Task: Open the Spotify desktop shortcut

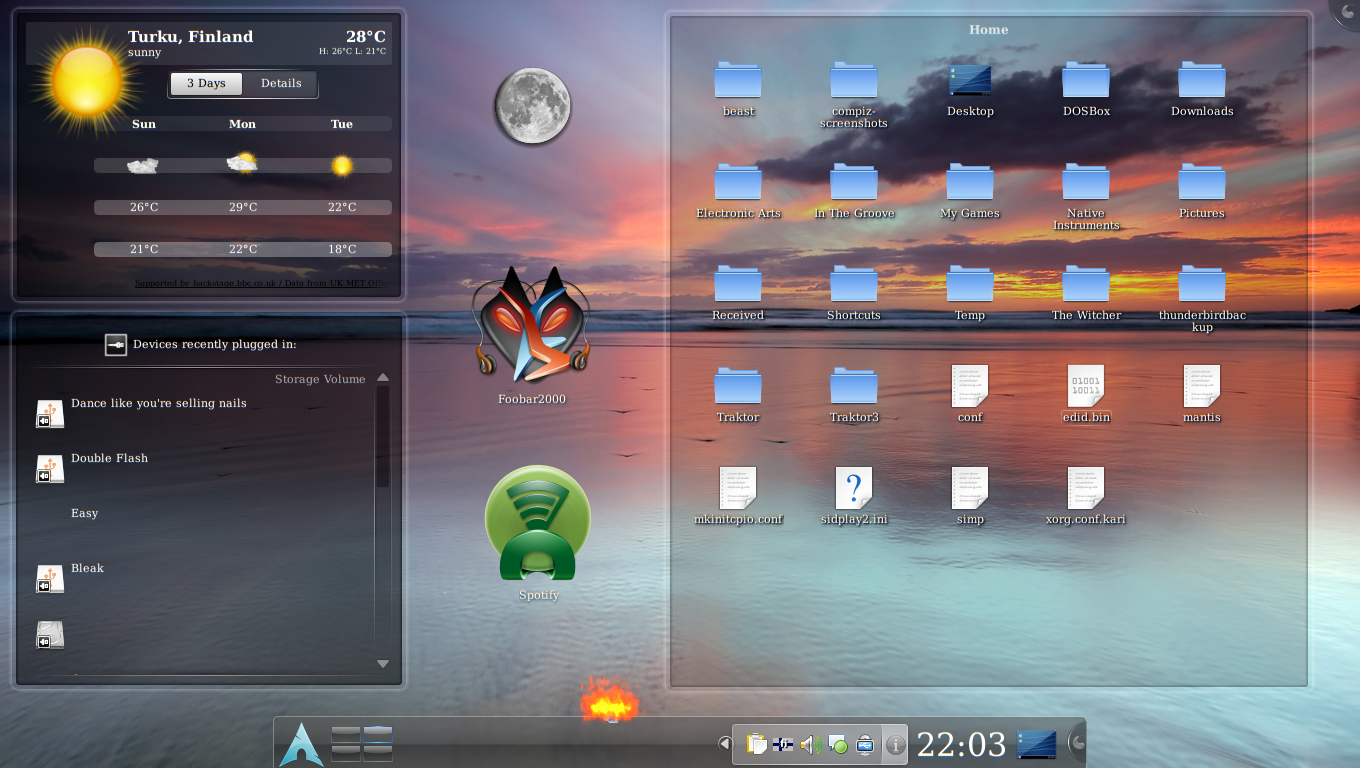Action: 538,524
